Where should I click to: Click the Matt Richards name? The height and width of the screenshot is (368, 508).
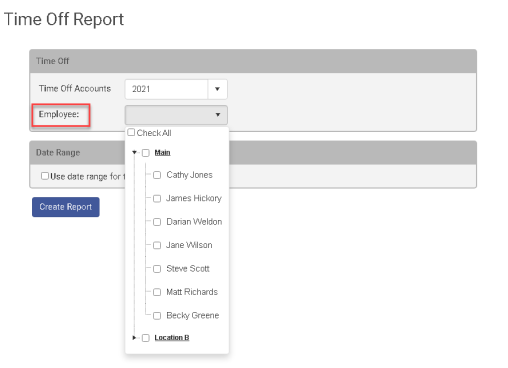[192, 292]
